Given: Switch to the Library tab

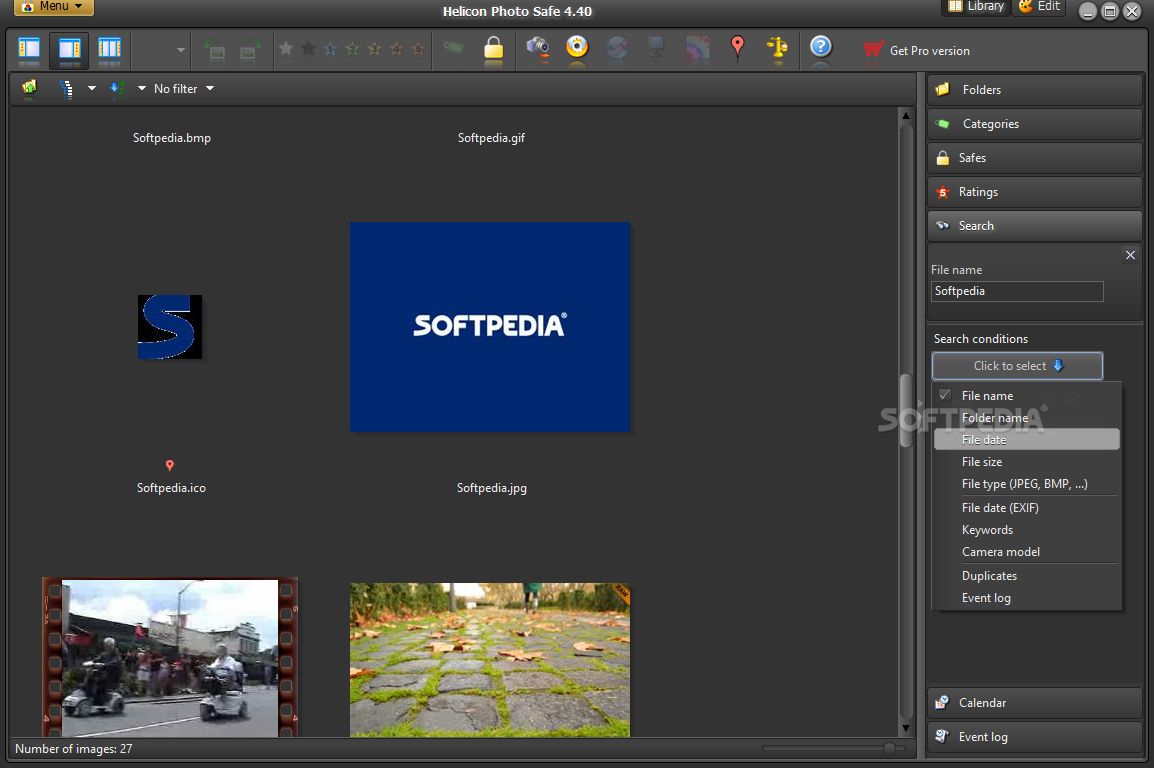Looking at the screenshot, I should (976, 7).
